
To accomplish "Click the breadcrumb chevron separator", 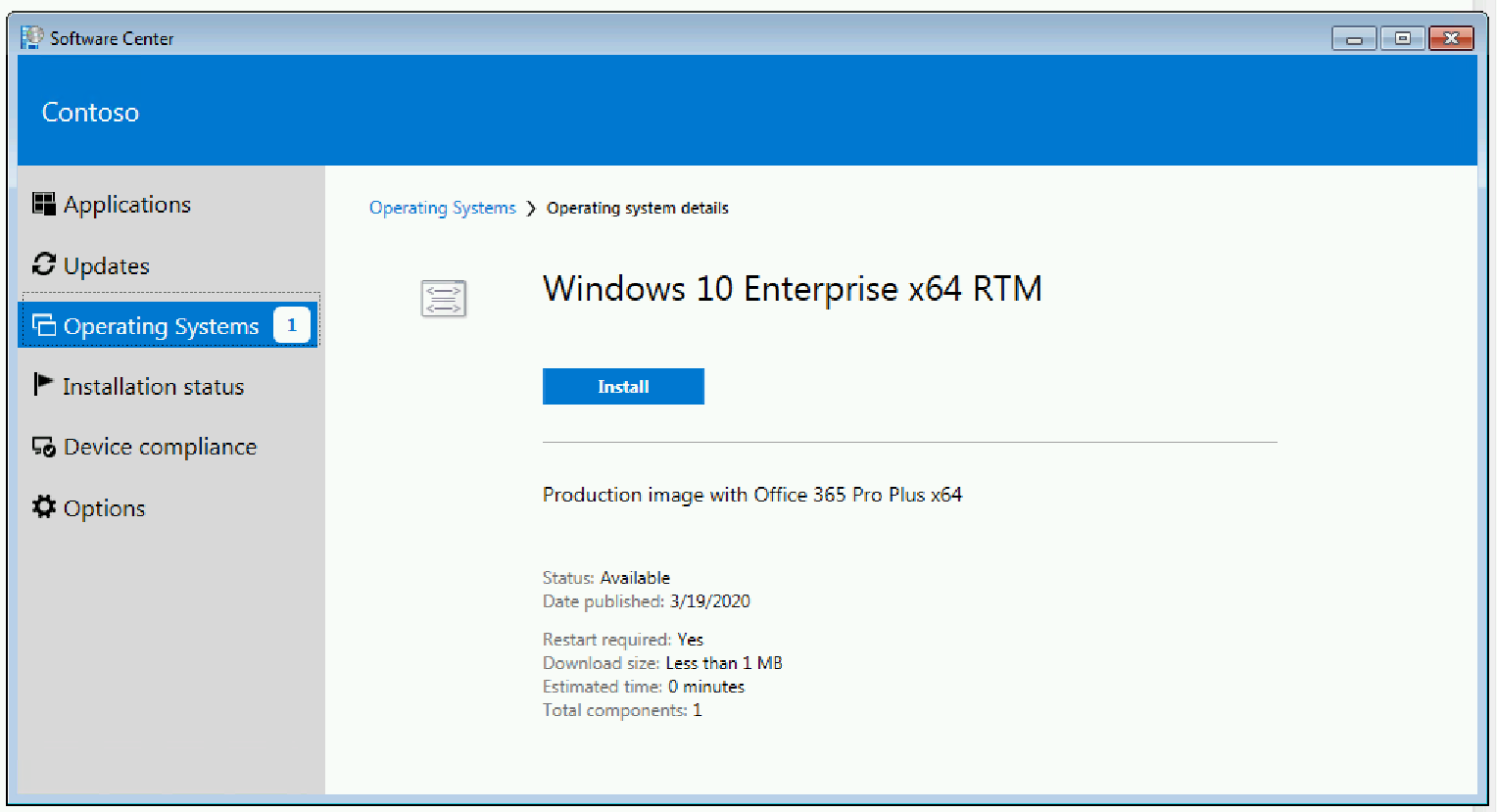I will click(x=531, y=209).
